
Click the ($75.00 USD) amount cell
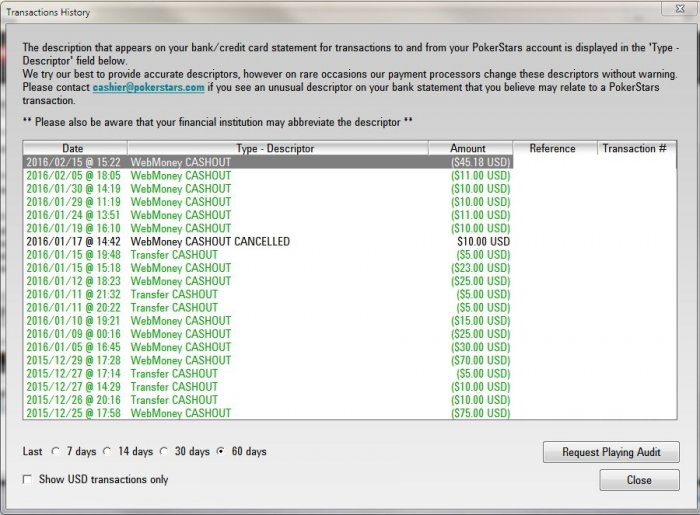click(480, 413)
